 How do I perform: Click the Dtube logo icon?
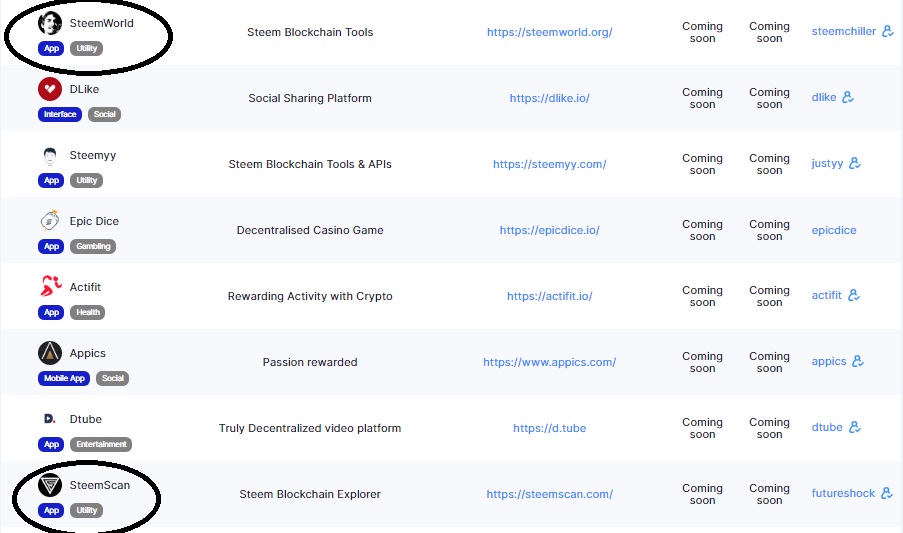tap(49, 419)
